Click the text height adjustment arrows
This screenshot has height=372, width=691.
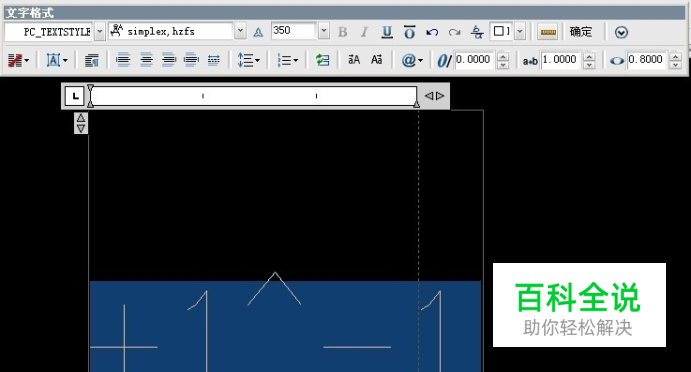click(x=81, y=123)
